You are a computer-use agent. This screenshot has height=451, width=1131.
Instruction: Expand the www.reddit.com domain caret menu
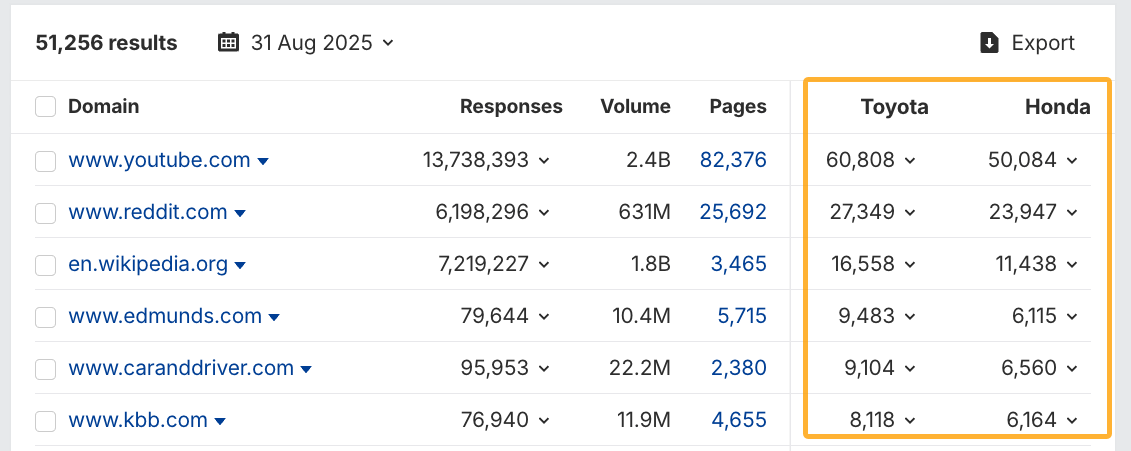240,213
